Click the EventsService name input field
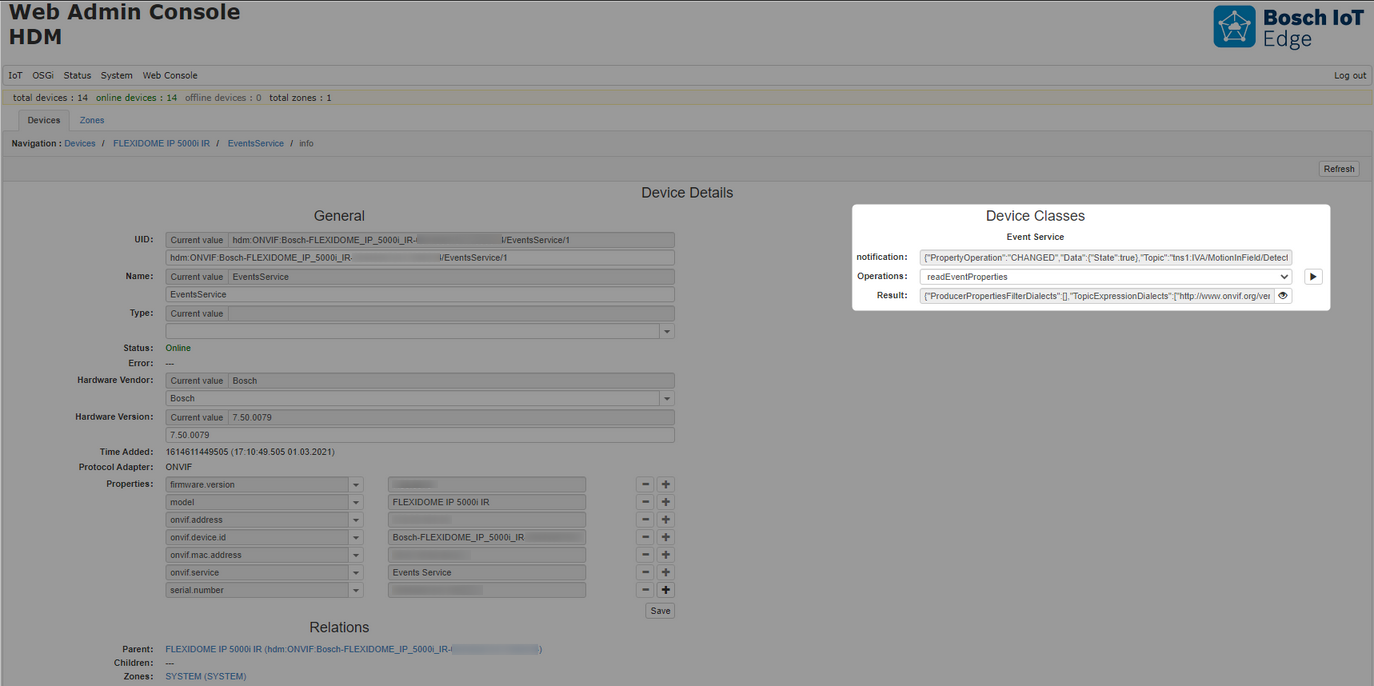The width and height of the screenshot is (1374, 686). click(x=420, y=294)
